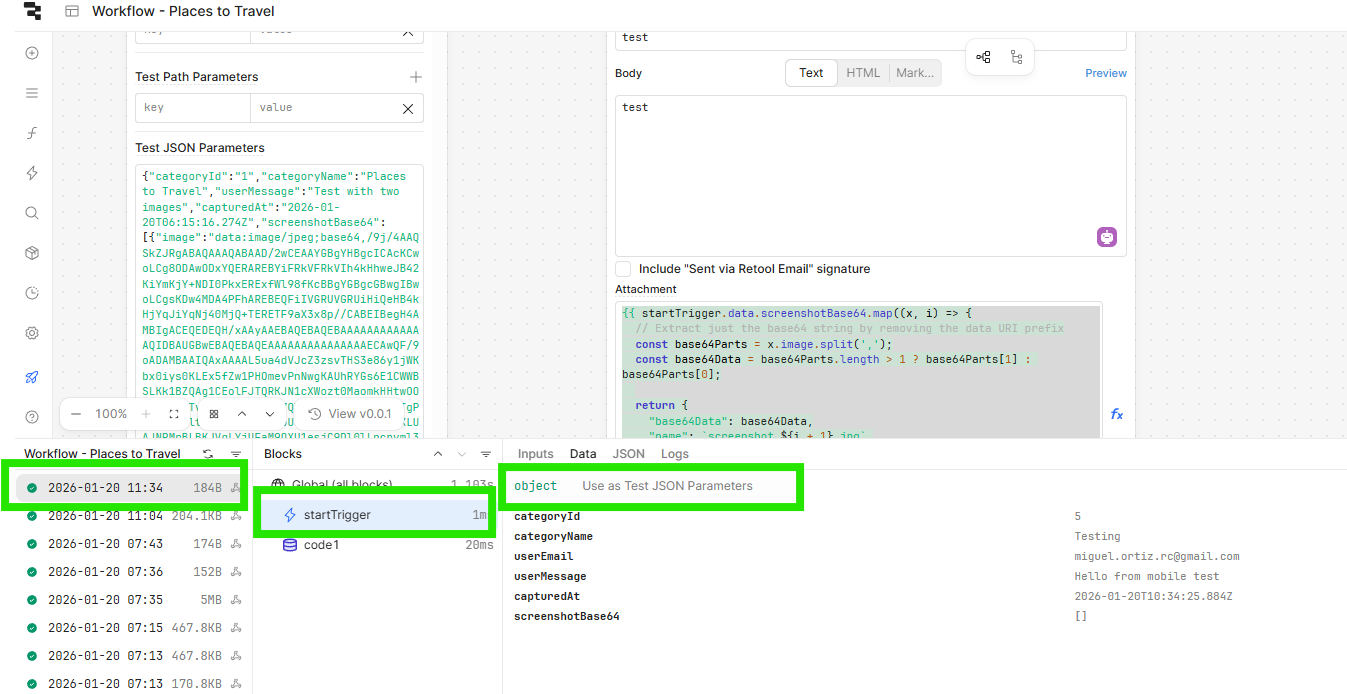Image resolution: width=1347 pixels, height=694 pixels.
Task: Refresh the workflow run history list
Action: pyautogui.click(x=208, y=454)
